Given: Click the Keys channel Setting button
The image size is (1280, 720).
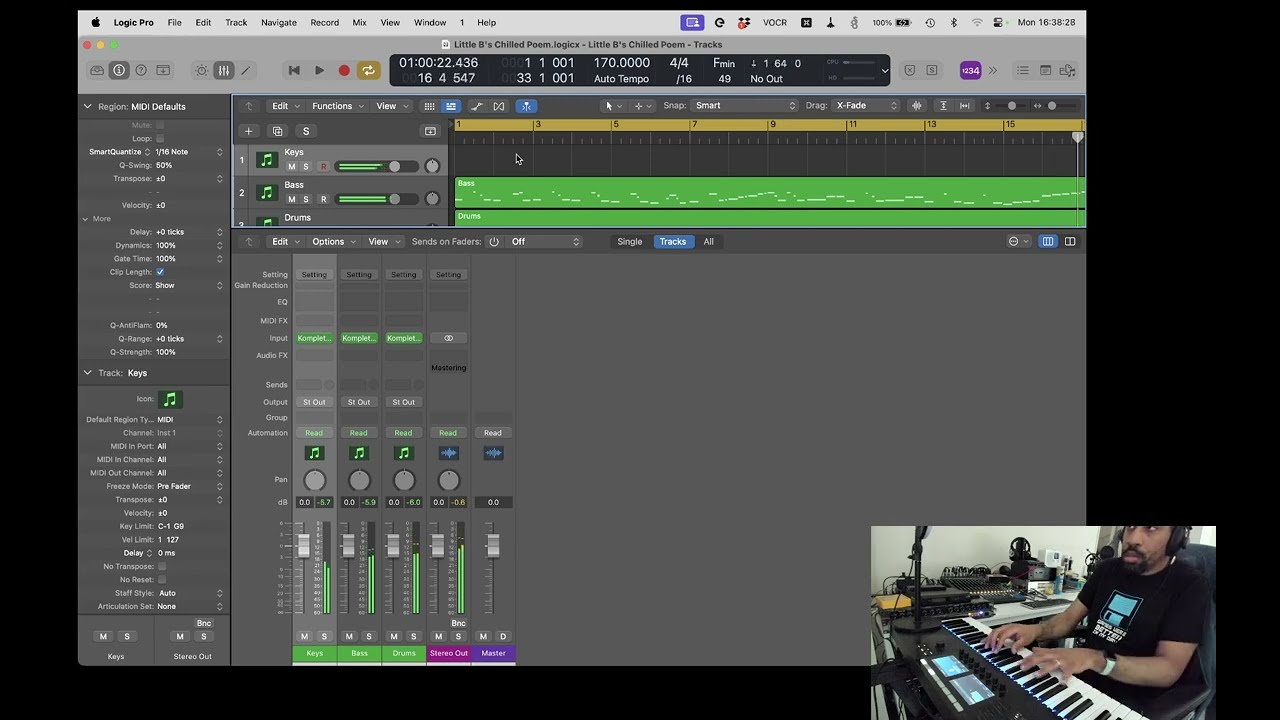Looking at the screenshot, I should click(314, 274).
